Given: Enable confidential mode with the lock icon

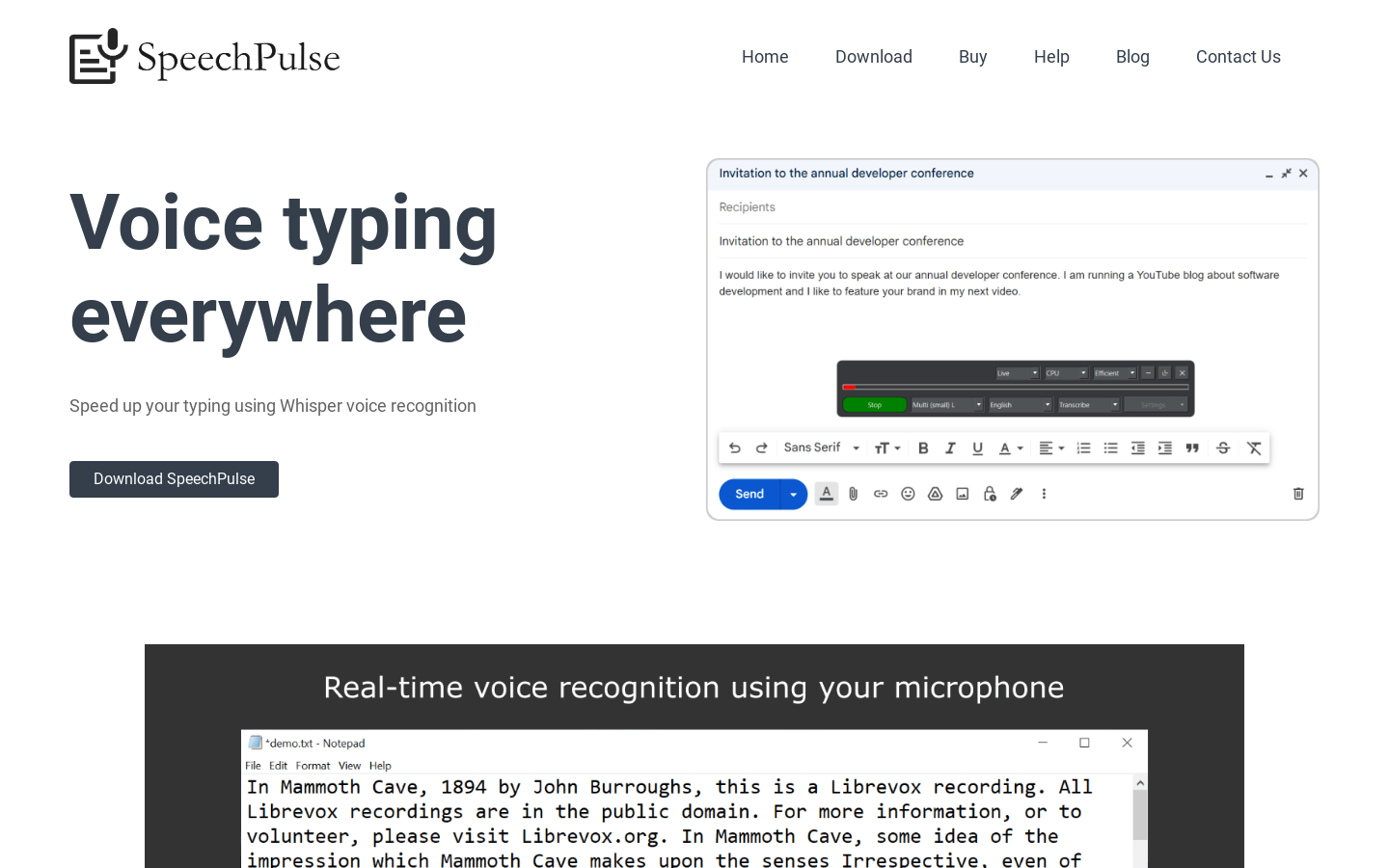Looking at the screenshot, I should click(x=990, y=493).
